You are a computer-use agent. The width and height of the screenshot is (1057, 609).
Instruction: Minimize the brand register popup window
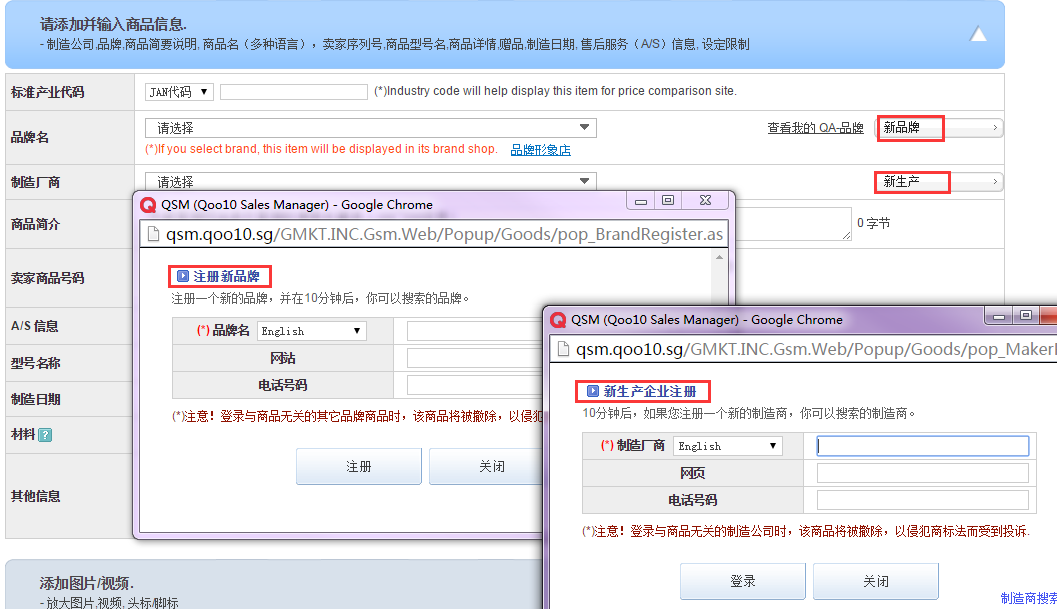point(641,201)
